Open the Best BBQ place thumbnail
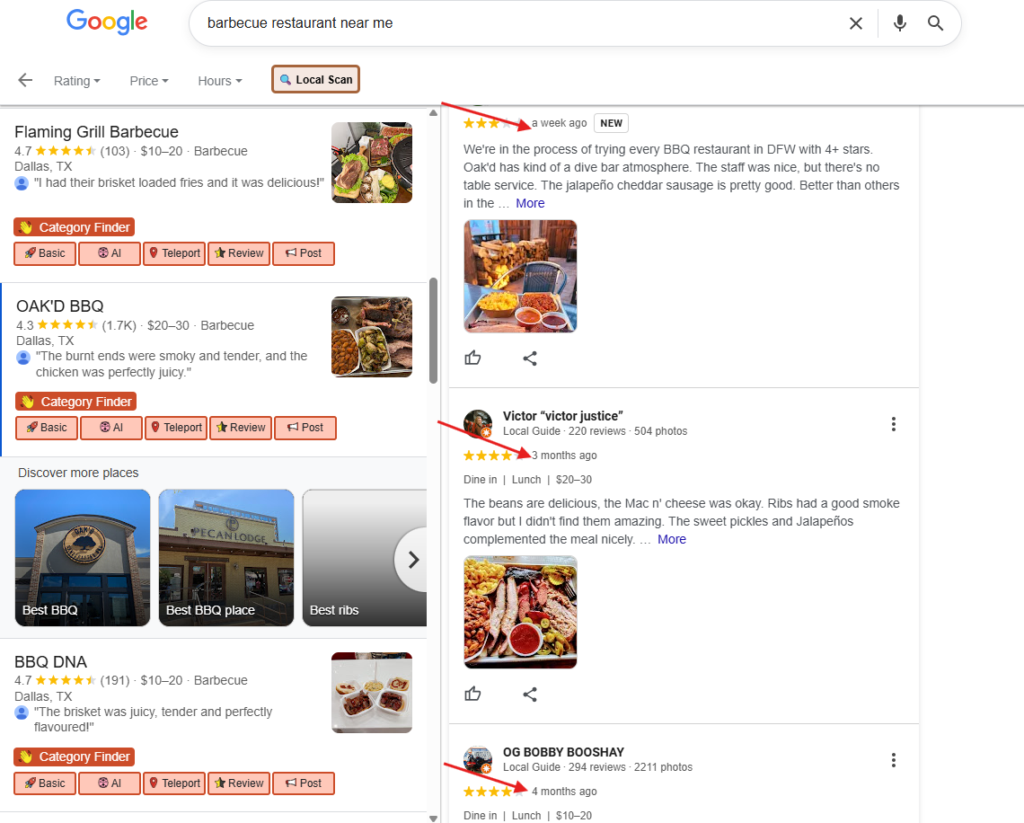 pyautogui.click(x=226, y=558)
